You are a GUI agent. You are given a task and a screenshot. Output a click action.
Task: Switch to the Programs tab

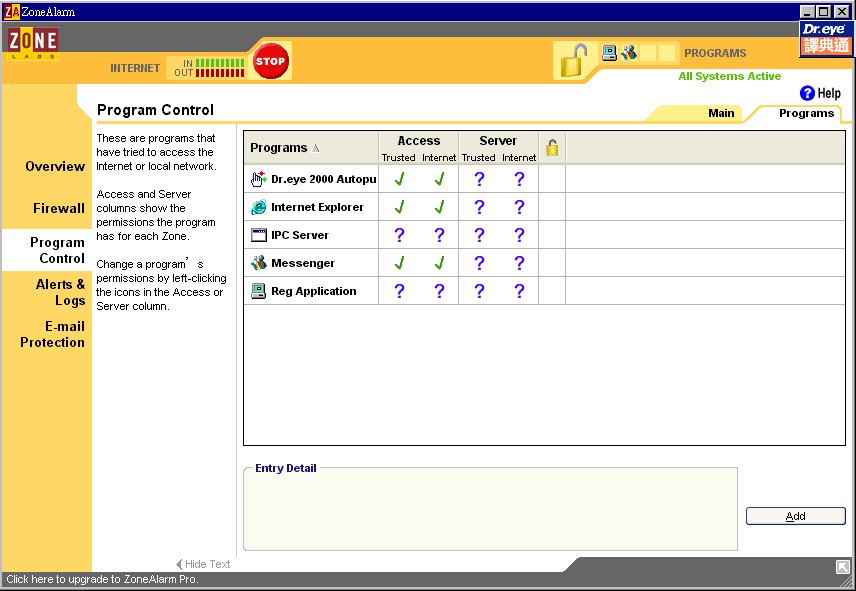tap(806, 113)
